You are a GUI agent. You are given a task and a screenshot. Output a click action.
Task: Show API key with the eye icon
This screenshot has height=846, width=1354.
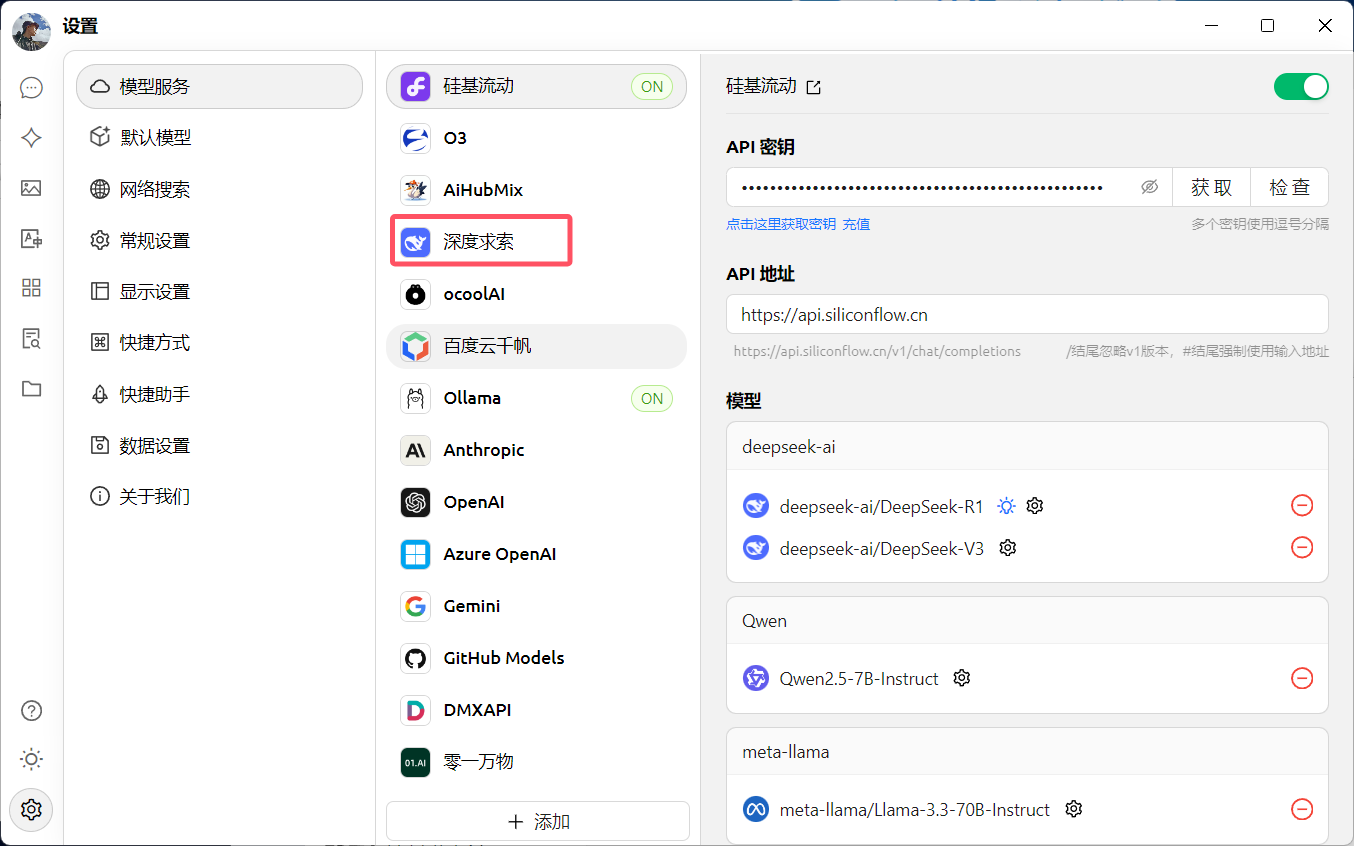1149,187
